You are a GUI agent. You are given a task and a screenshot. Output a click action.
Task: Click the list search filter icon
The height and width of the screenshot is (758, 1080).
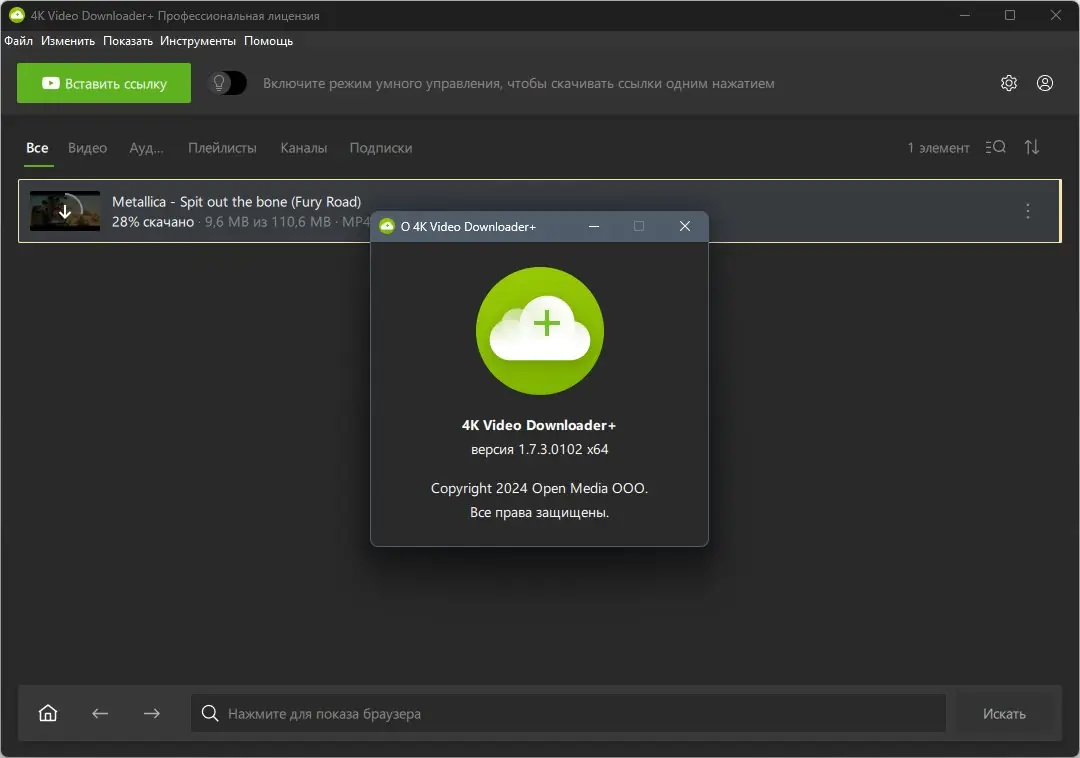tap(995, 147)
